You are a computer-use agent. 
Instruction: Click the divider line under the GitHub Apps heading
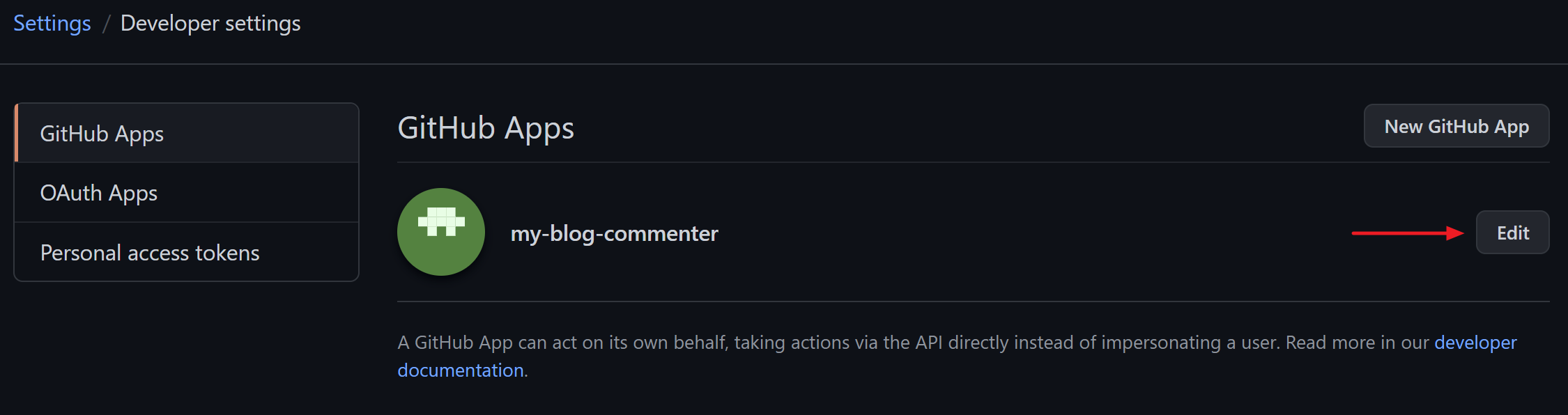[973, 162]
